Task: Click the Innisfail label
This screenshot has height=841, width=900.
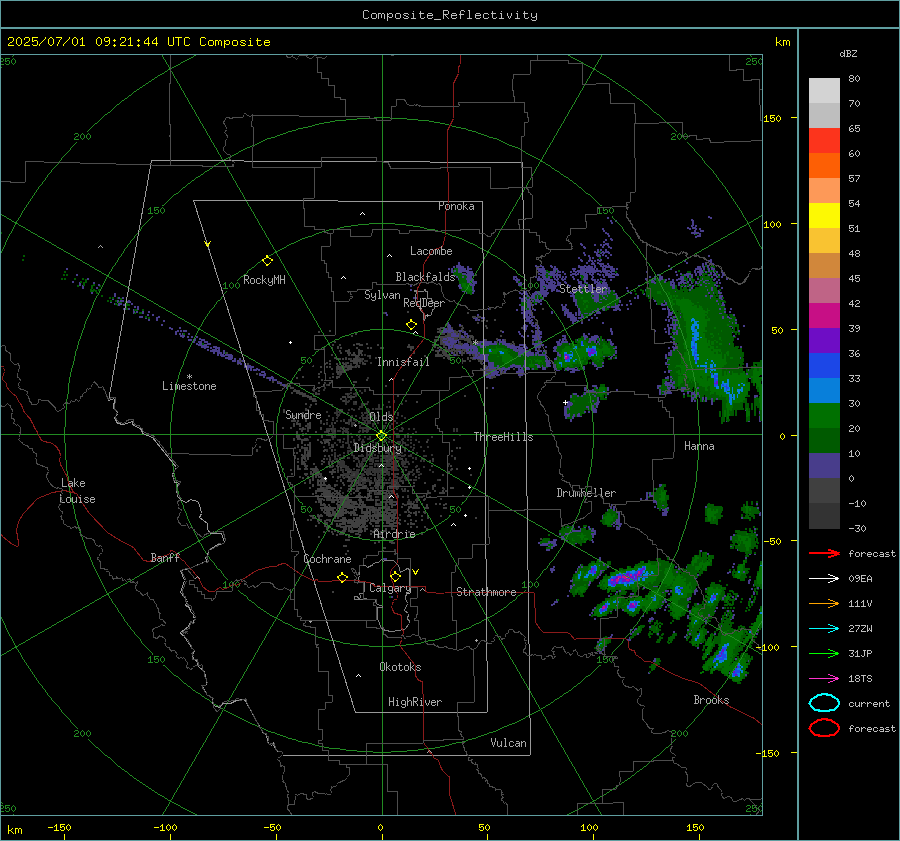Action: (403, 362)
